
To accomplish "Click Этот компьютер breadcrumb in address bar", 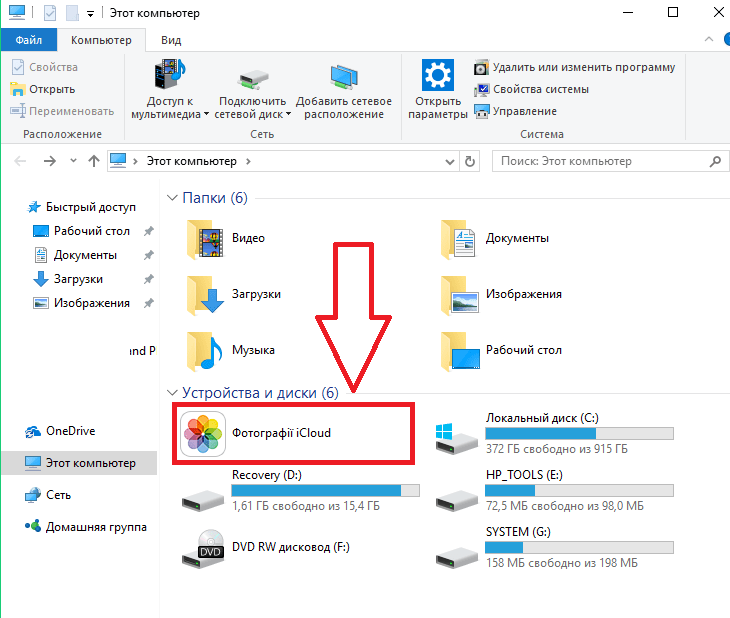I will [191, 162].
